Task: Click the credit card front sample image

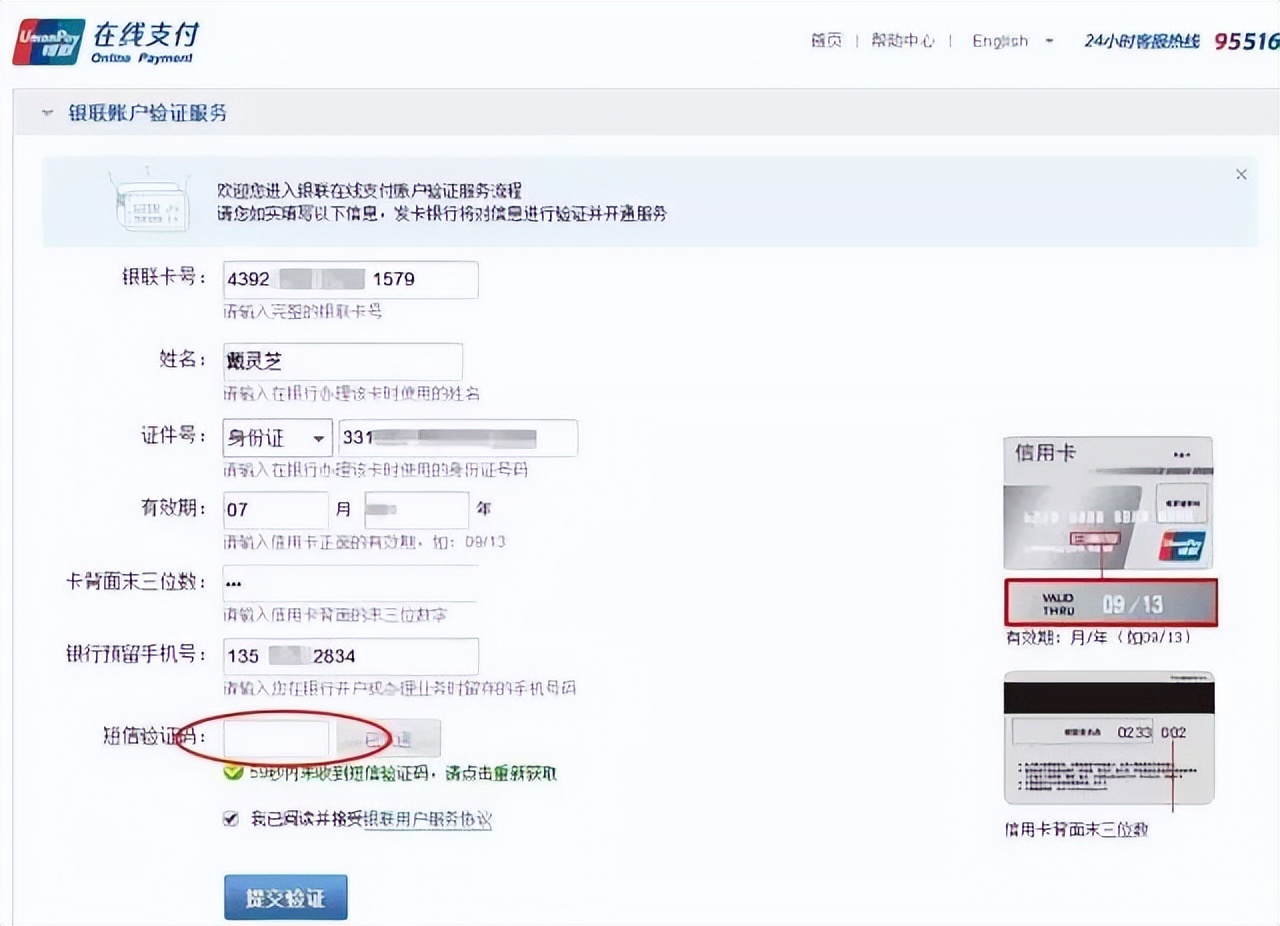Action: [1108, 500]
